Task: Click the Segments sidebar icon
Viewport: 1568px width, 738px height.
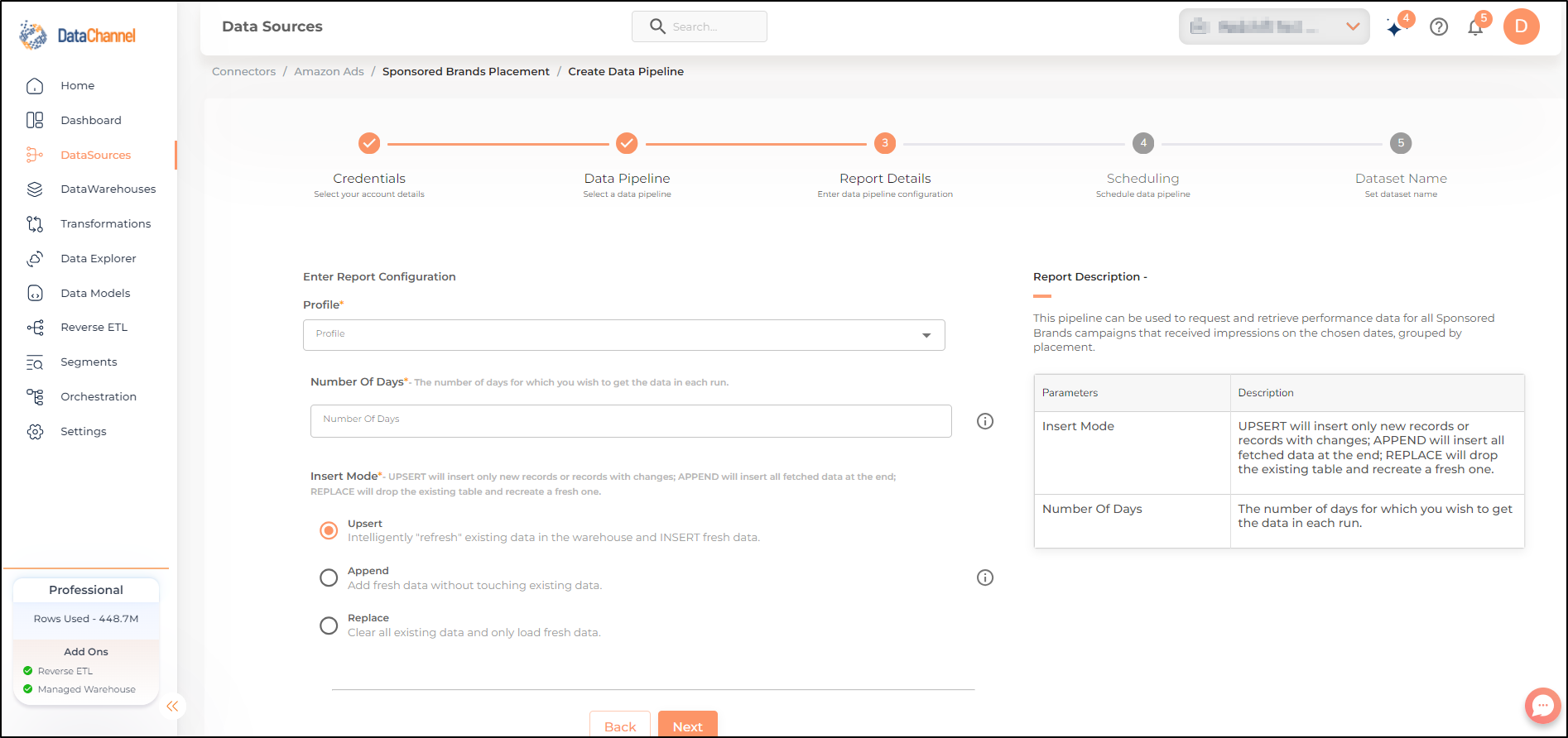Action: (35, 362)
